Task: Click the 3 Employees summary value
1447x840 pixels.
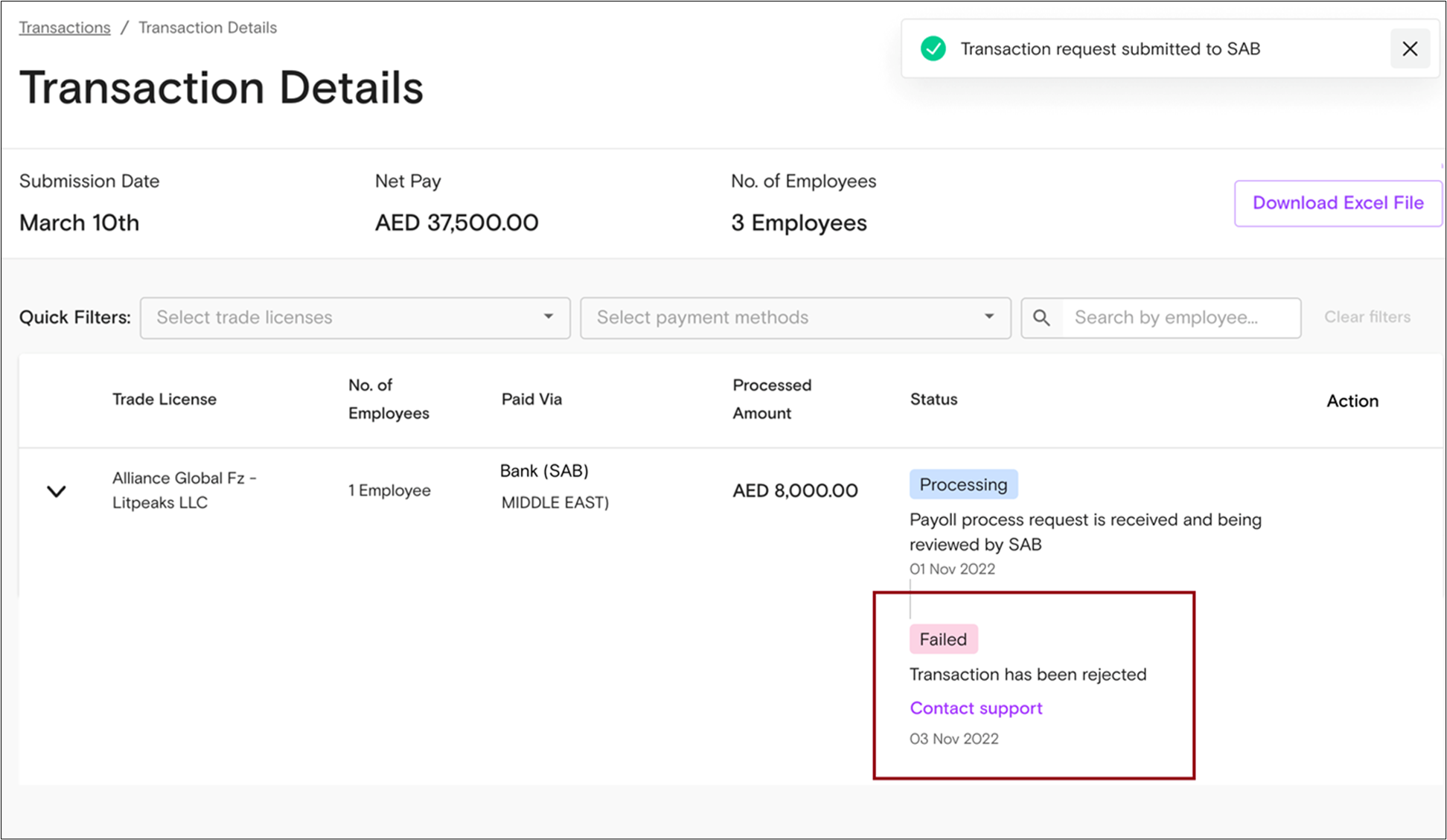Action: click(799, 223)
